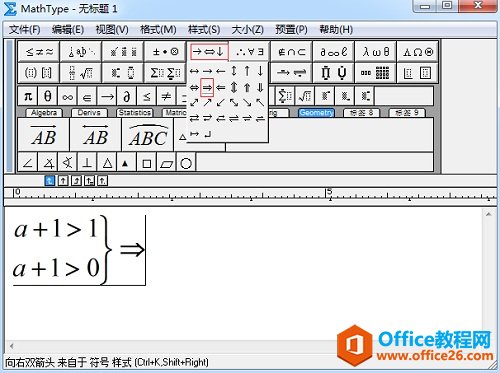Open the summation templates palette
500x373 pixels.
coord(165,72)
